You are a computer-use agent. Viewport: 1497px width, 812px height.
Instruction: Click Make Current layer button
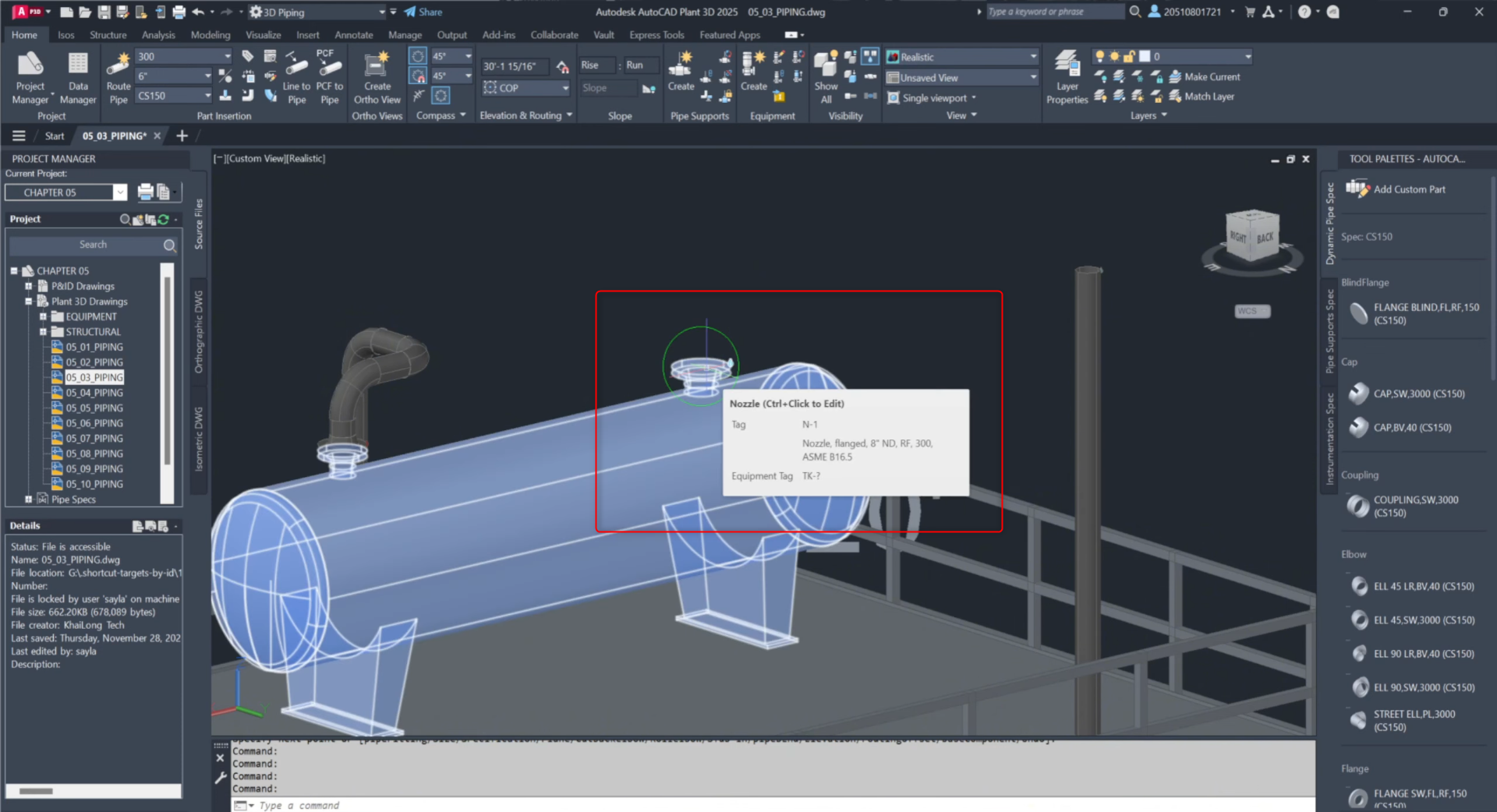(1204, 76)
